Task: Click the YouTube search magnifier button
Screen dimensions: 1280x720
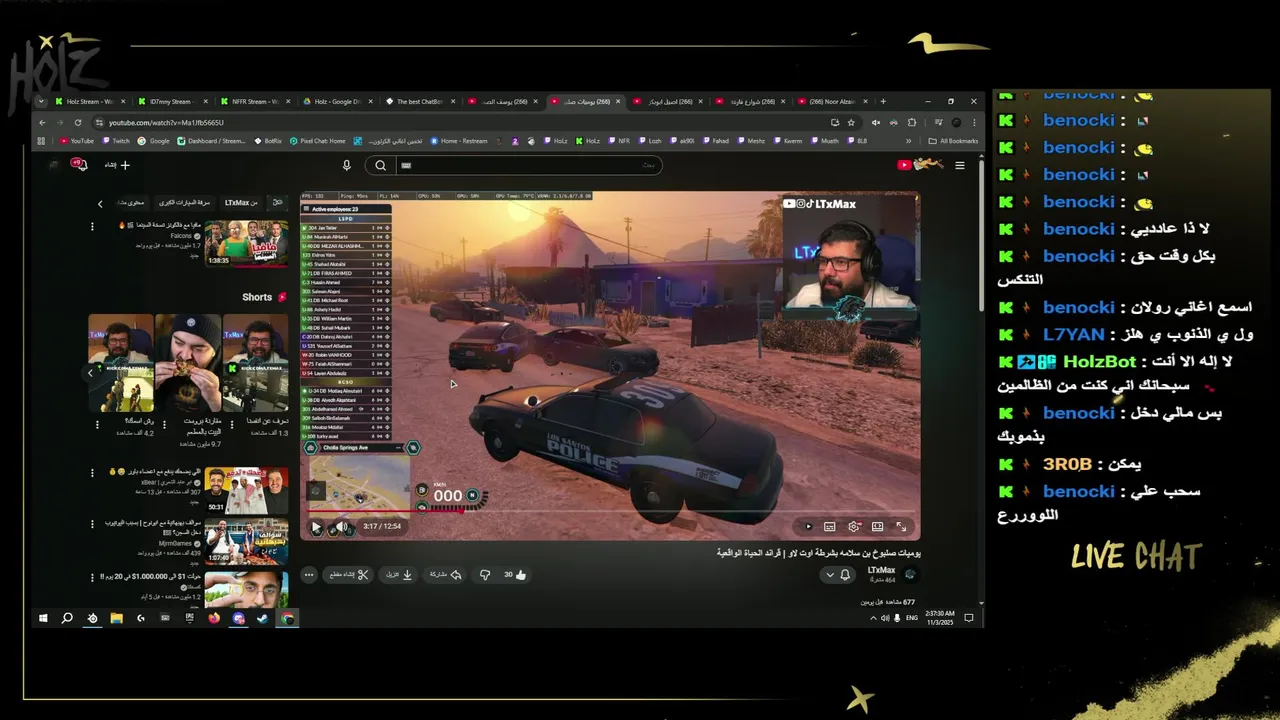Action: [380, 165]
